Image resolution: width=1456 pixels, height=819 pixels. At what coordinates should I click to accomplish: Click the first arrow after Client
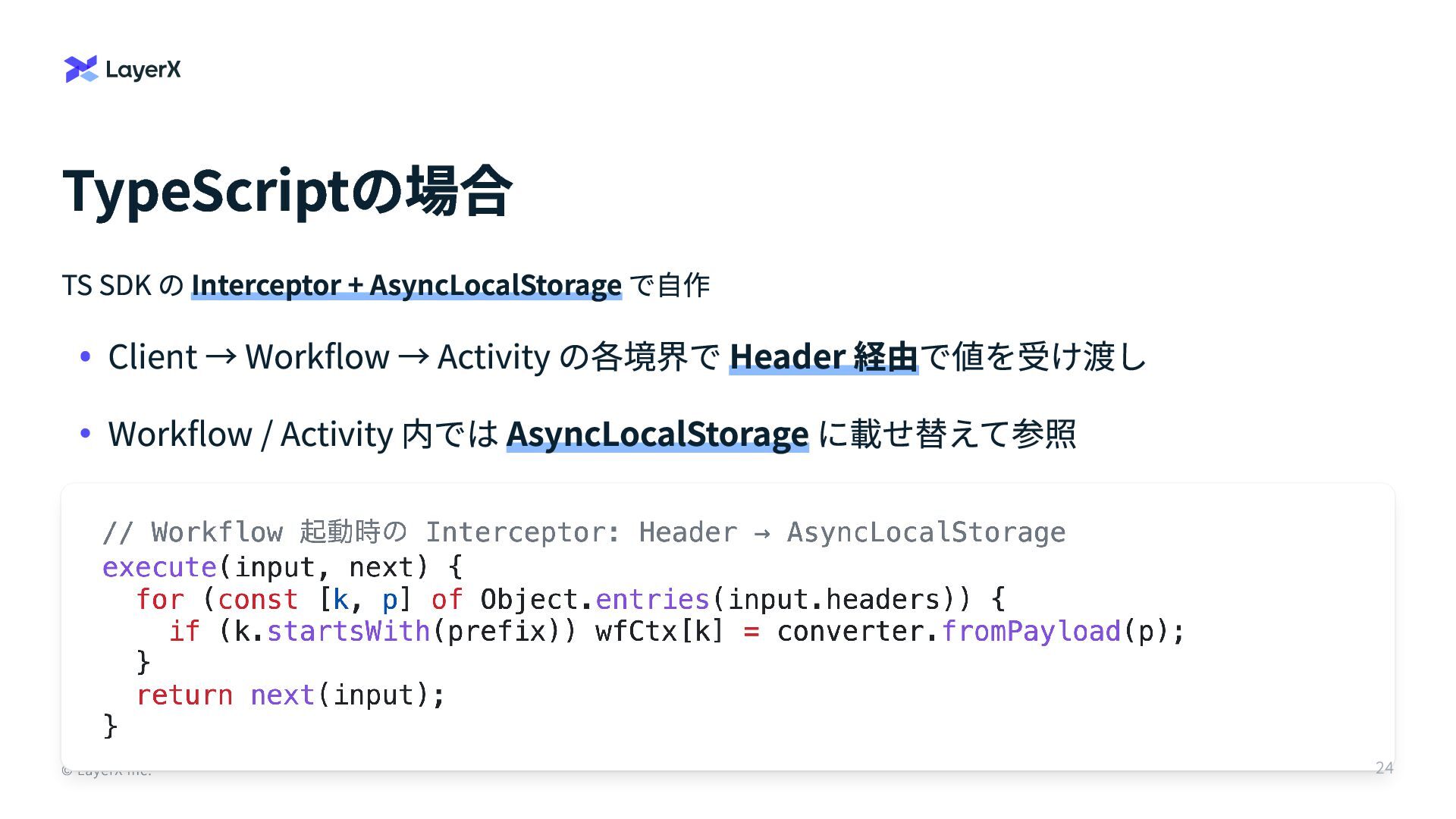(221, 355)
